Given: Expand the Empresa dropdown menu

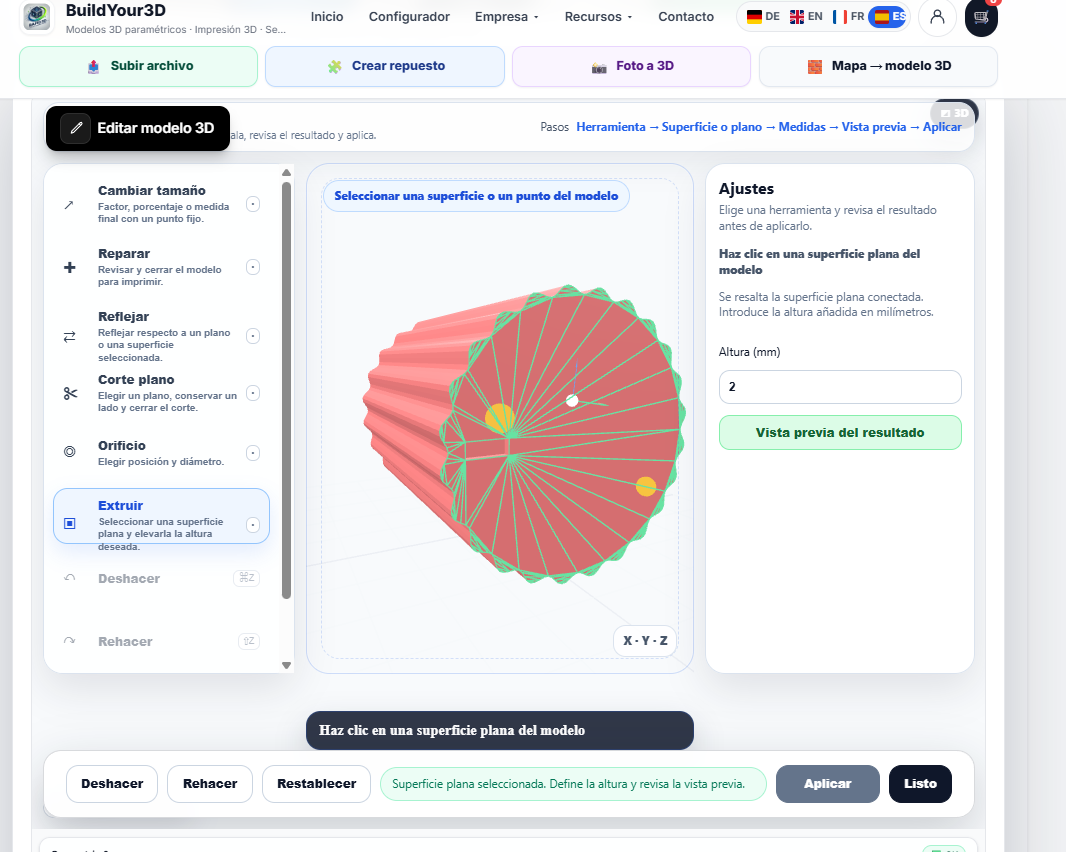Looking at the screenshot, I should (x=506, y=17).
